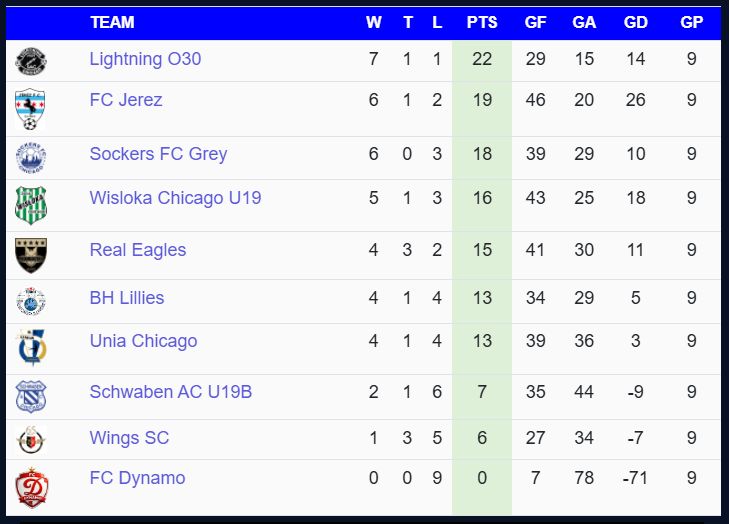Image resolution: width=729 pixels, height=524 pixels.
Task: Click the PTS column header
Action: pyautogui.click(x=482, y=22)
